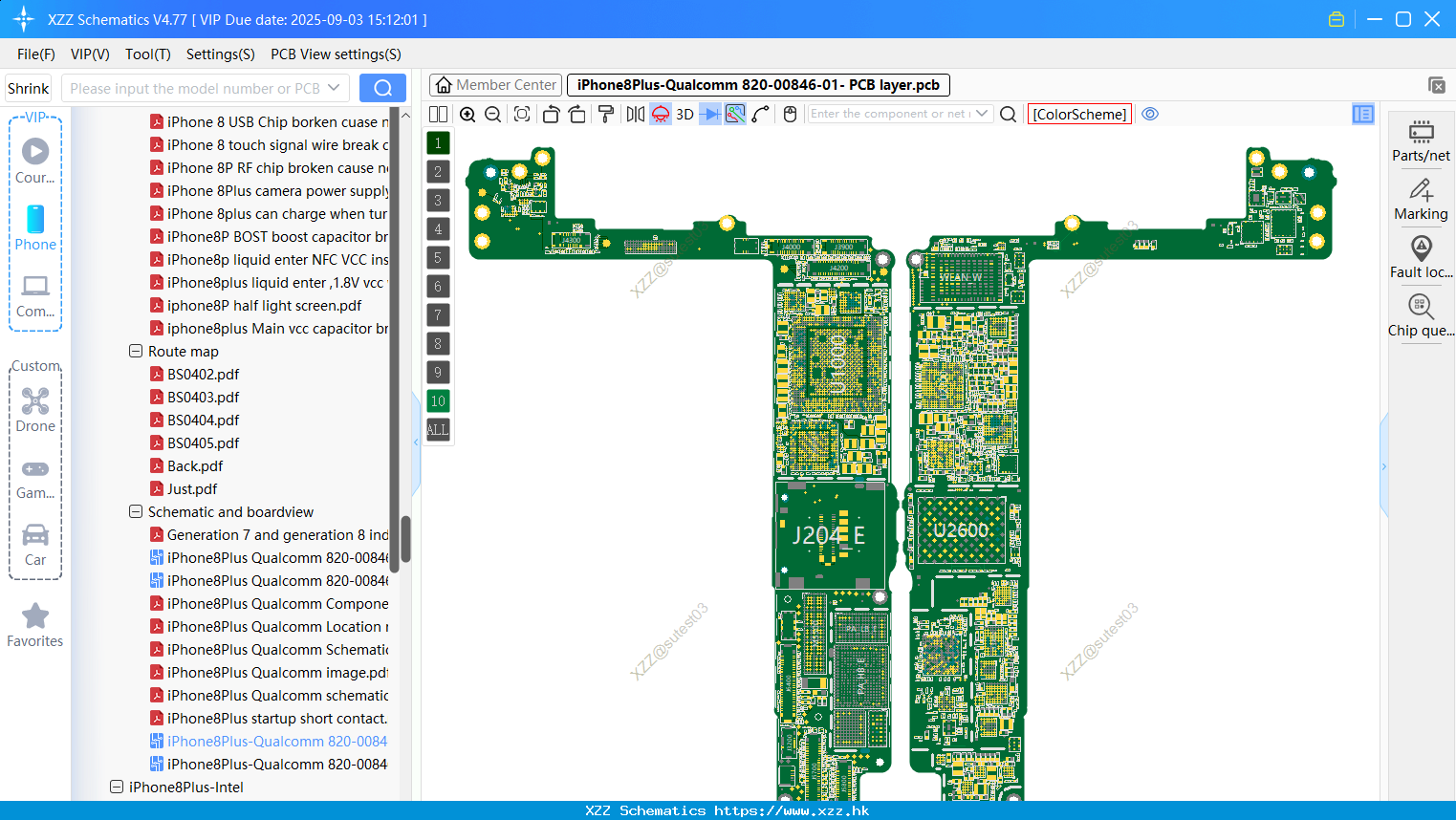1456x820 pixels.
Task: Rotate the board counterclockwise
Action: click(x=551, y=114)
